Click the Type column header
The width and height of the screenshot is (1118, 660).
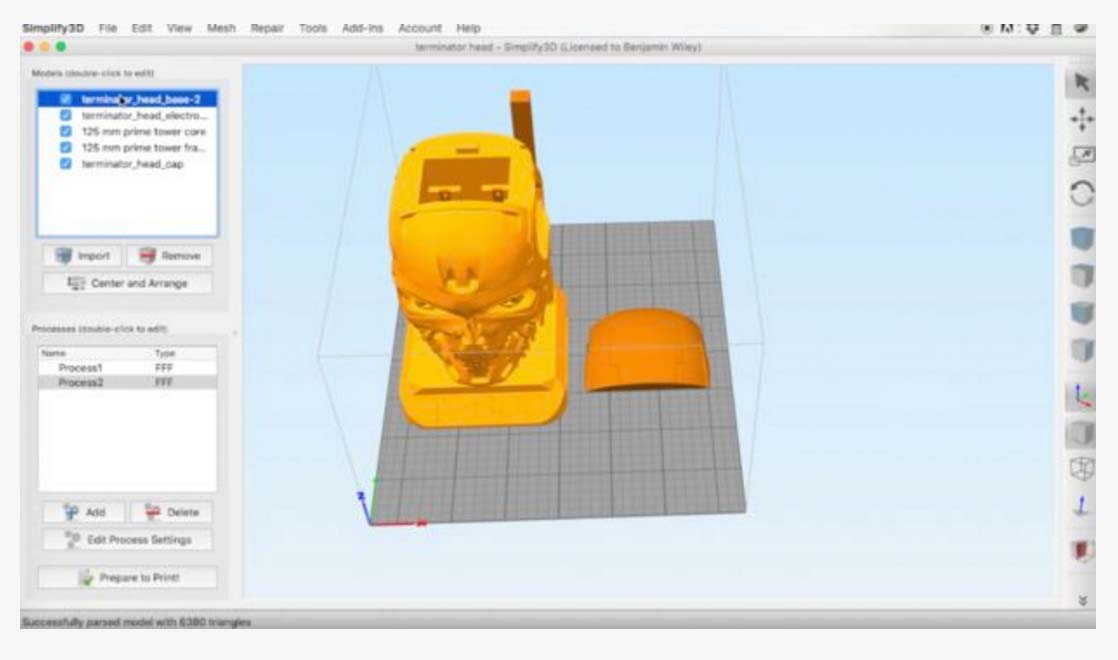pyautogui.click(x=165, y=354)
